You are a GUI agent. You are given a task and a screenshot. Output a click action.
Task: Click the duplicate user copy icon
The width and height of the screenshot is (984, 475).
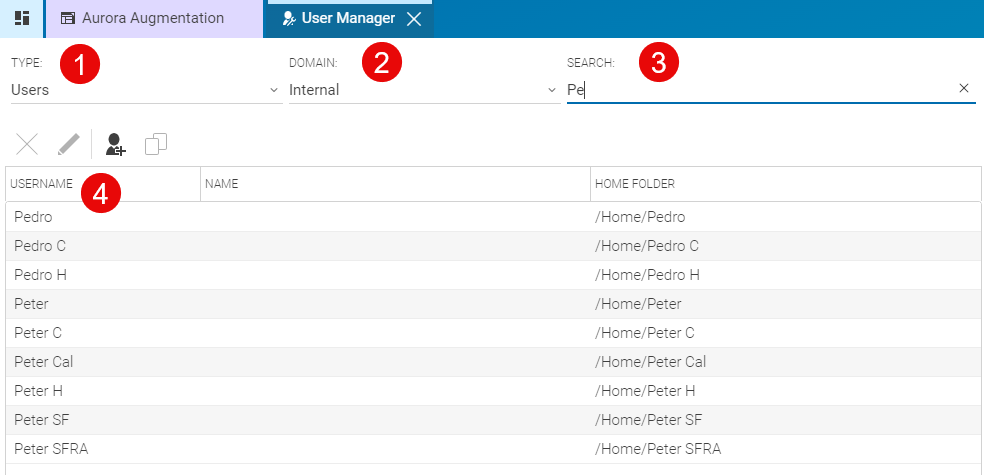(x=156, y=145)
